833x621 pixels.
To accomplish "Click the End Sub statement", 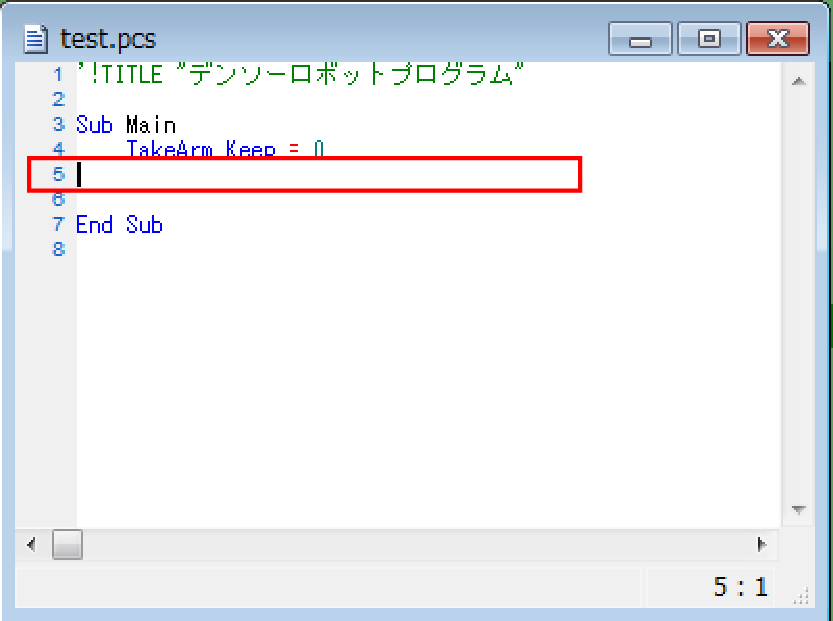I will [119, 225].
